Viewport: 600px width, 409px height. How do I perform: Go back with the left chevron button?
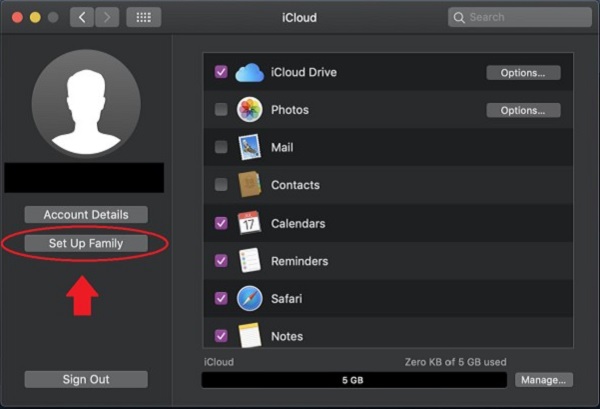[x=82, y=17]
